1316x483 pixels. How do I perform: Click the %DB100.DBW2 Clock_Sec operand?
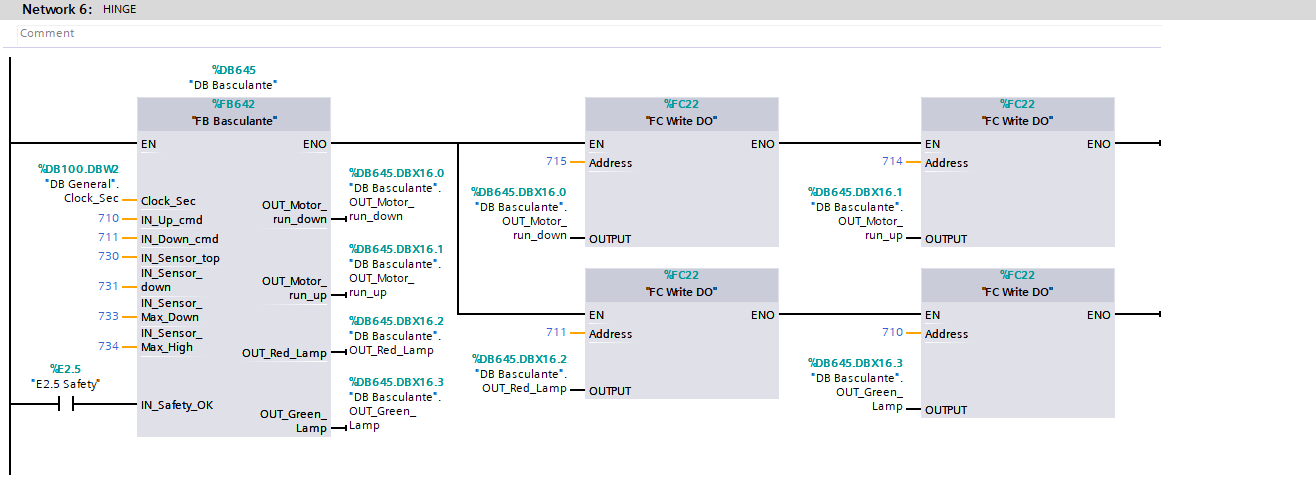78,184
